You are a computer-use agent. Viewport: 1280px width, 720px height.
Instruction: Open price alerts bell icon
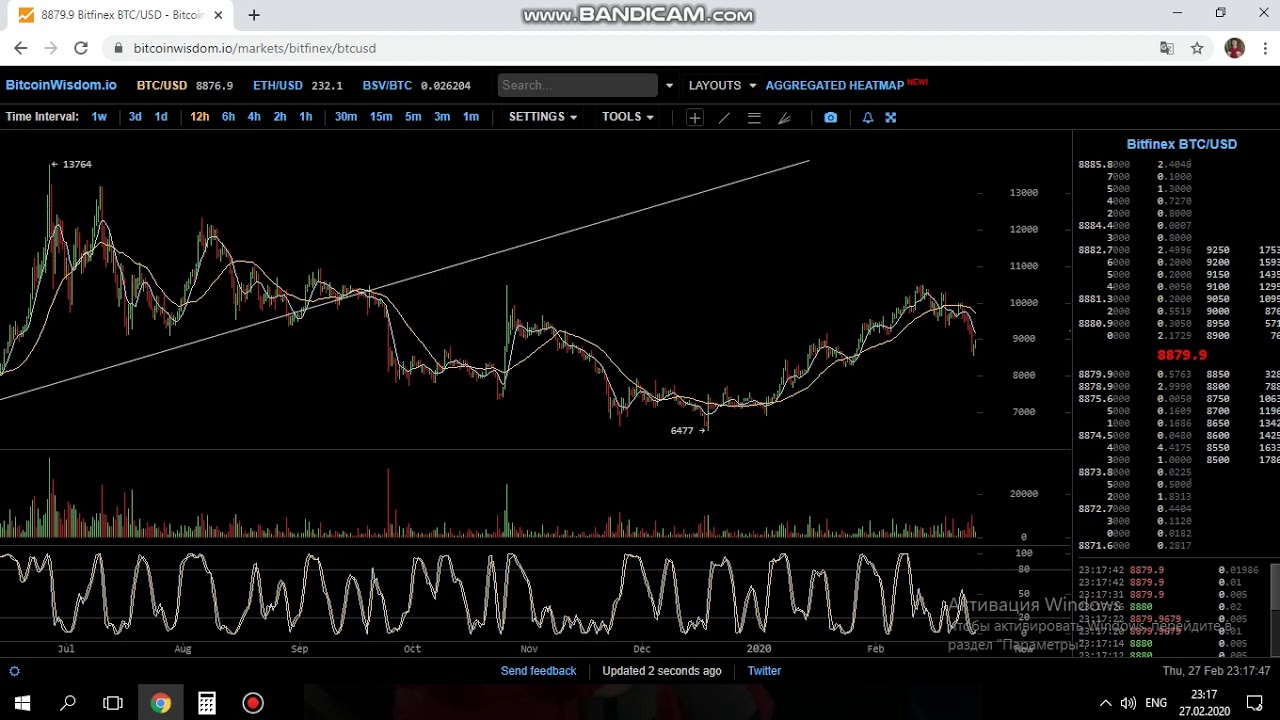pos(867,117)
